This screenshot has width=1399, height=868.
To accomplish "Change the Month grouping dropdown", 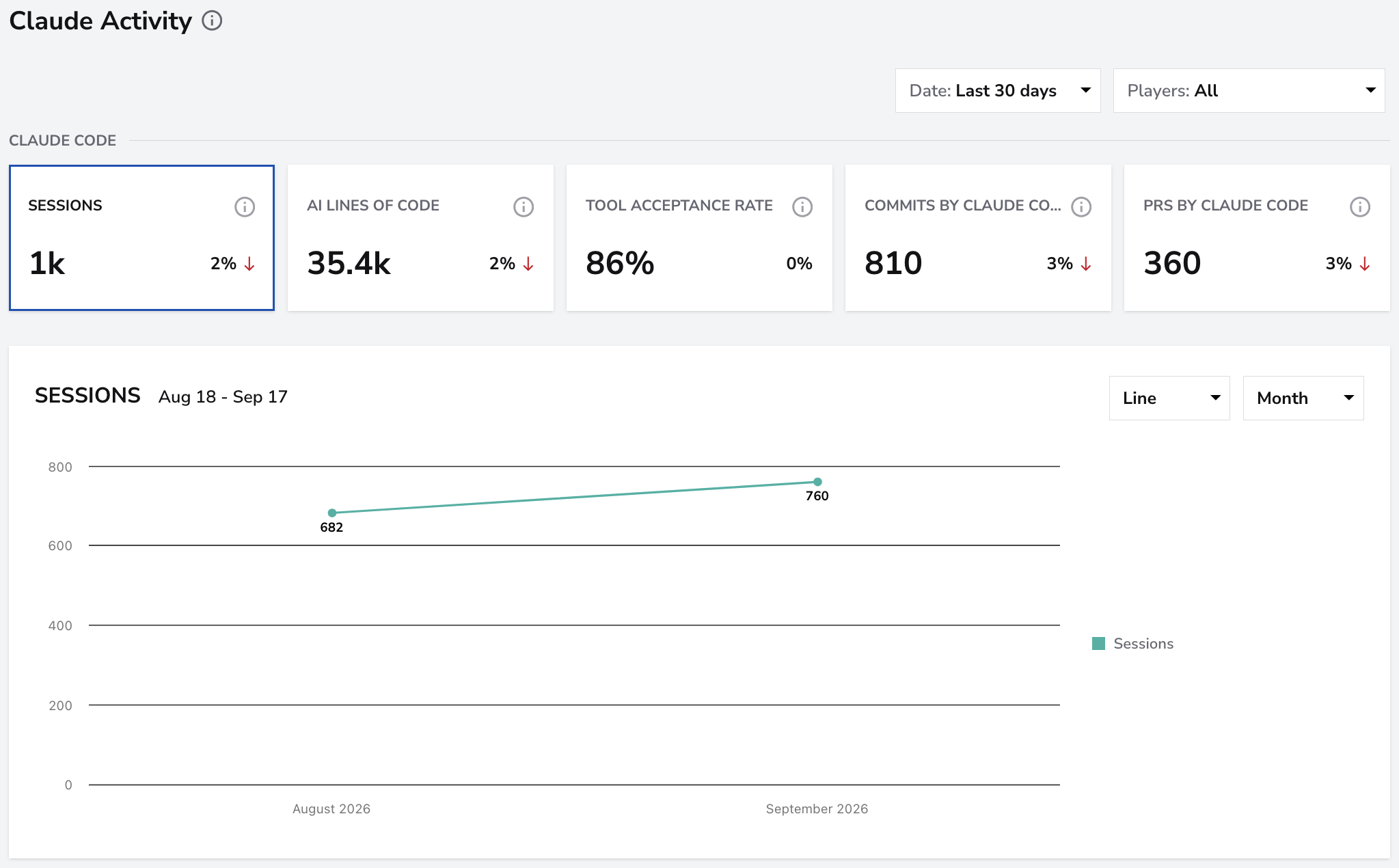I will pyautogui.click(x=1303, y=398).
